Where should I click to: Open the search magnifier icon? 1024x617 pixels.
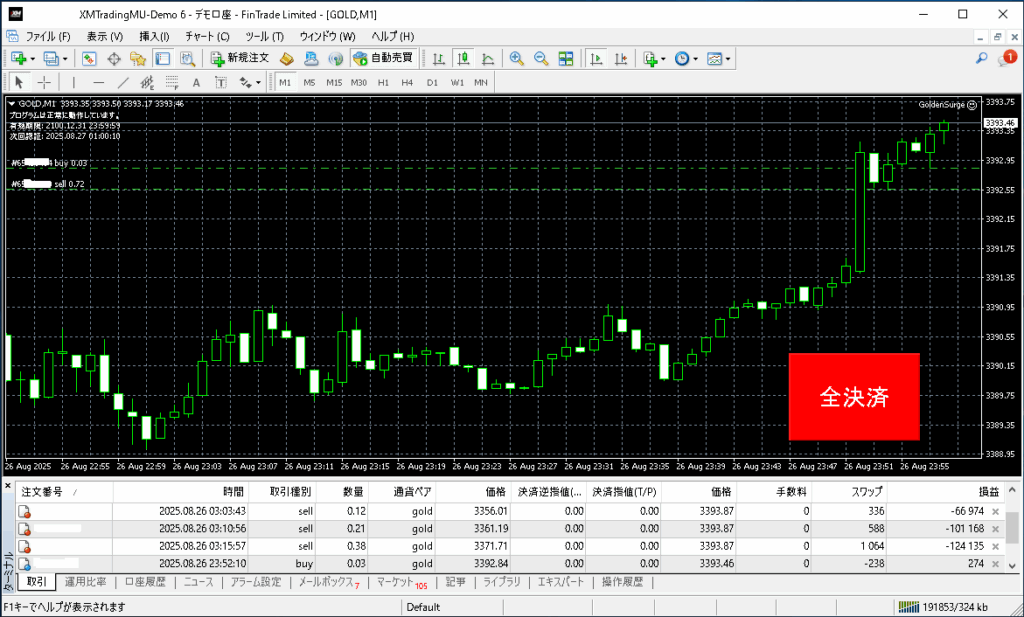[x=982, y=59]
